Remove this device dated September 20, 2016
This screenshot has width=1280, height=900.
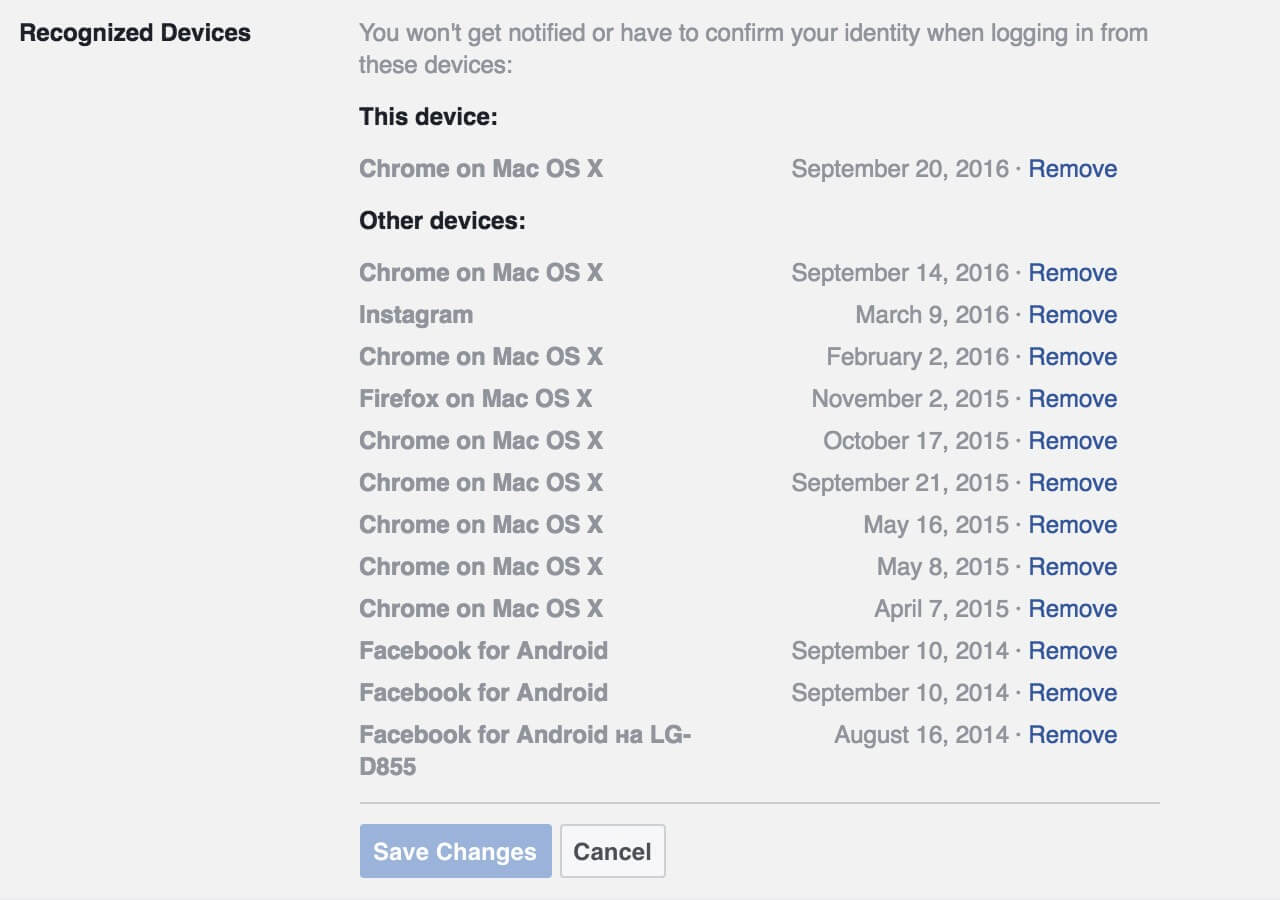1072,169
